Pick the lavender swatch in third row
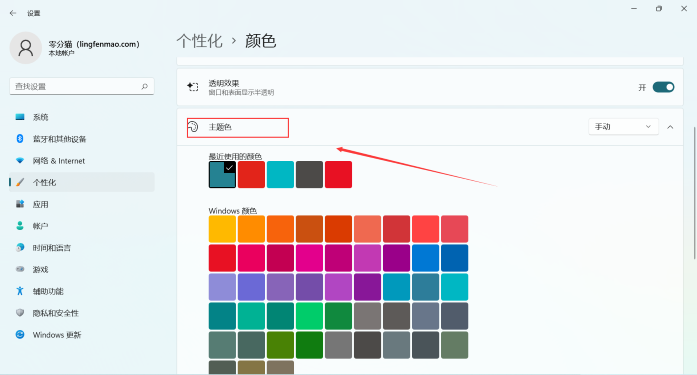 [222, 287]
